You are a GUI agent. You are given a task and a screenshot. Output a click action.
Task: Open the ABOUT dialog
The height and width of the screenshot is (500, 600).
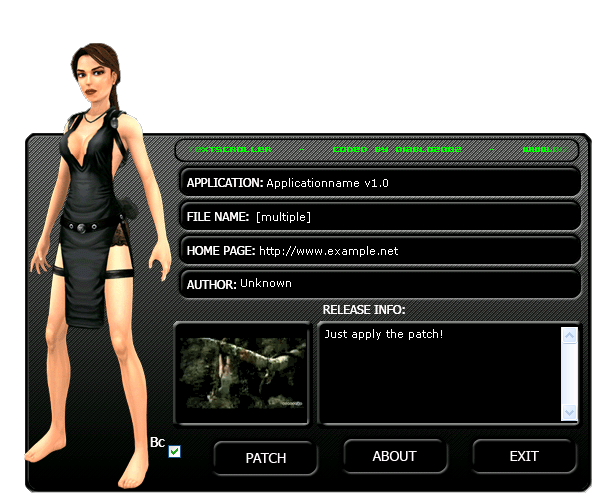pos(395,456)
